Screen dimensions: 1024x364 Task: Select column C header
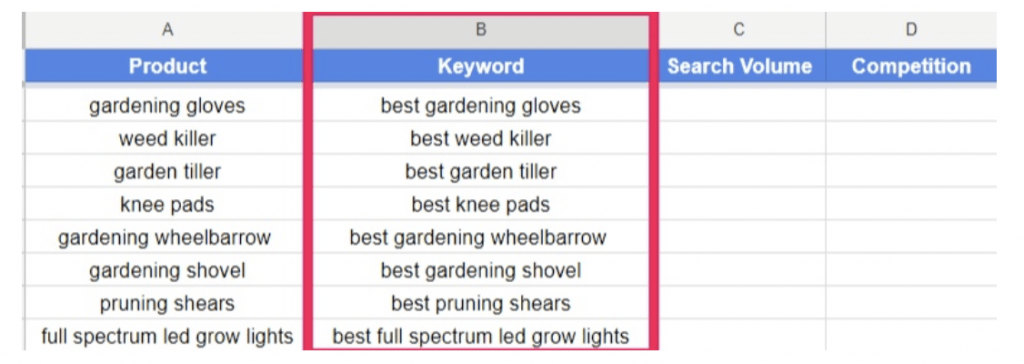point(739,30)
